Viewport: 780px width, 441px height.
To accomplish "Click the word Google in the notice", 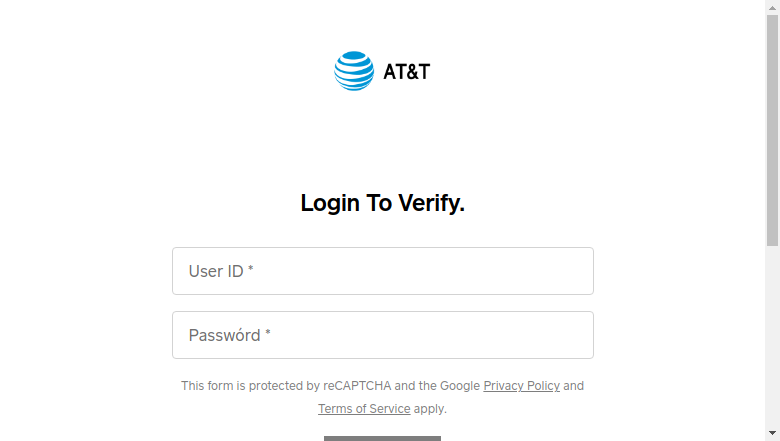I will pos(460,386).
